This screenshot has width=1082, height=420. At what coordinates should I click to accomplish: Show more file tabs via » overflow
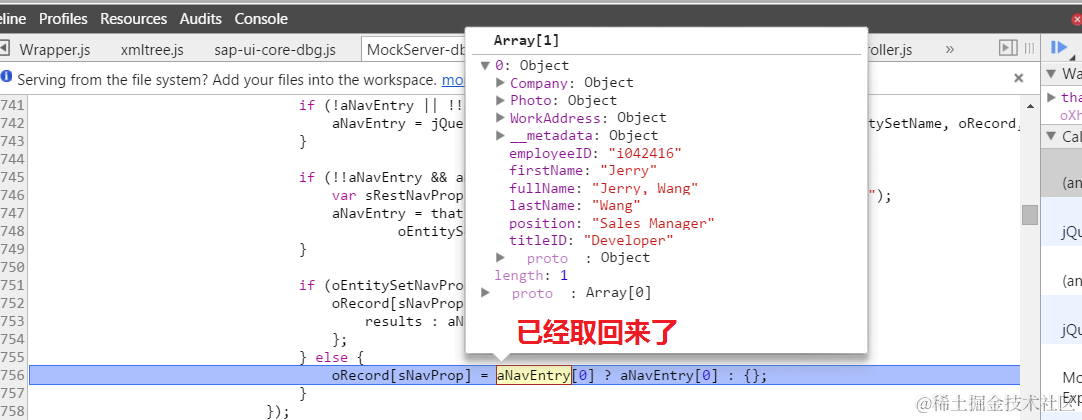[x=950, y=49]
